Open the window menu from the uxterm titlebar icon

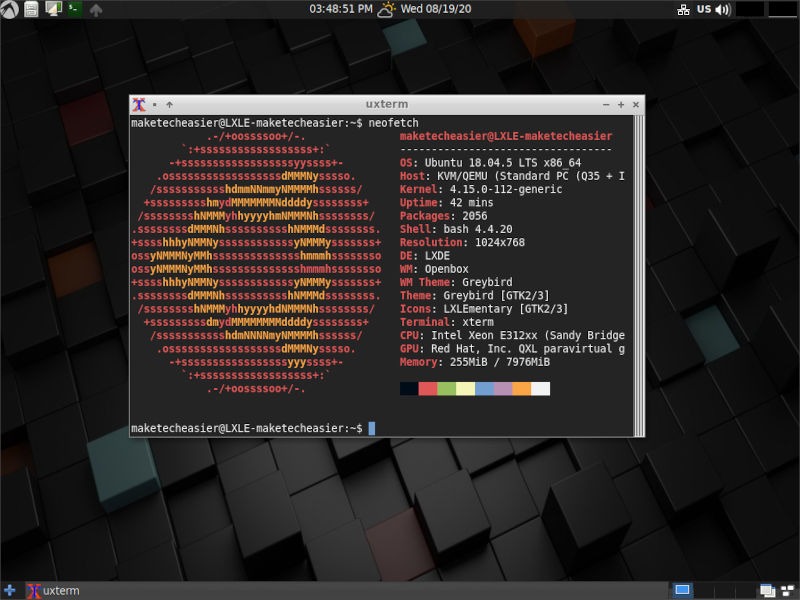click(138, 104)
